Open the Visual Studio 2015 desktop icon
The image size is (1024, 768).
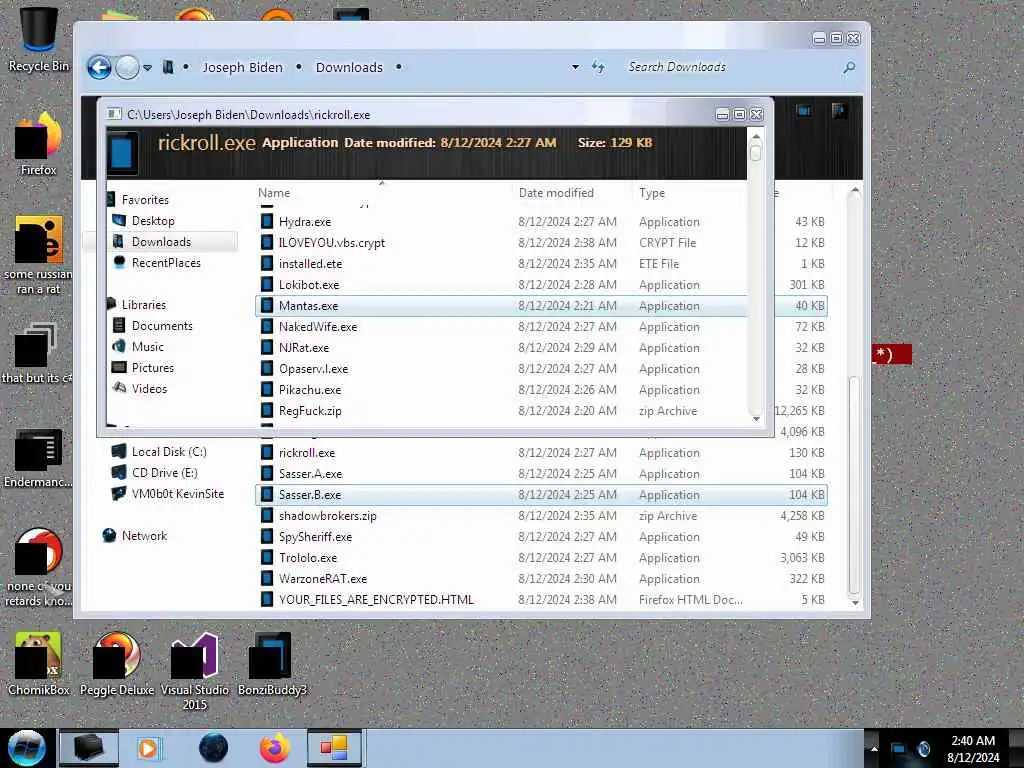point(195,671)
